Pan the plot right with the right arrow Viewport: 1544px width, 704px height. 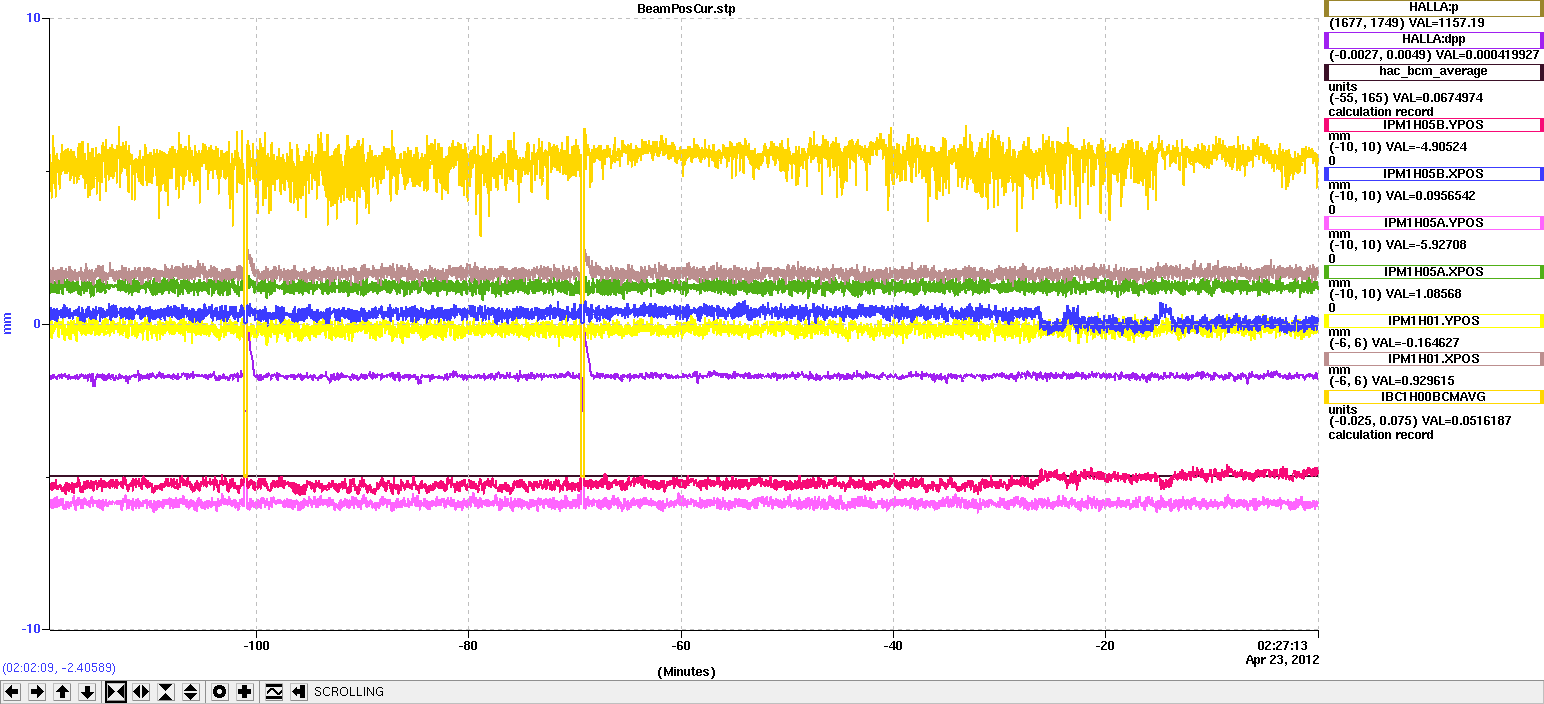click(37, 692)
